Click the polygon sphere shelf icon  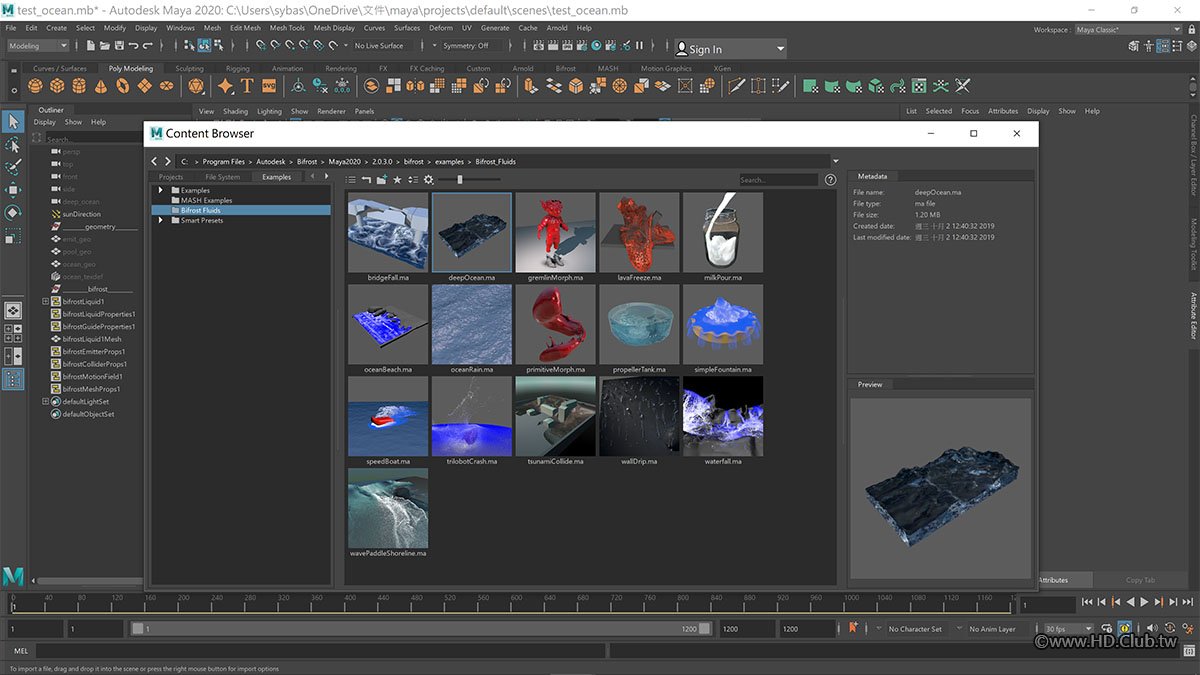[x=37, y=86]
